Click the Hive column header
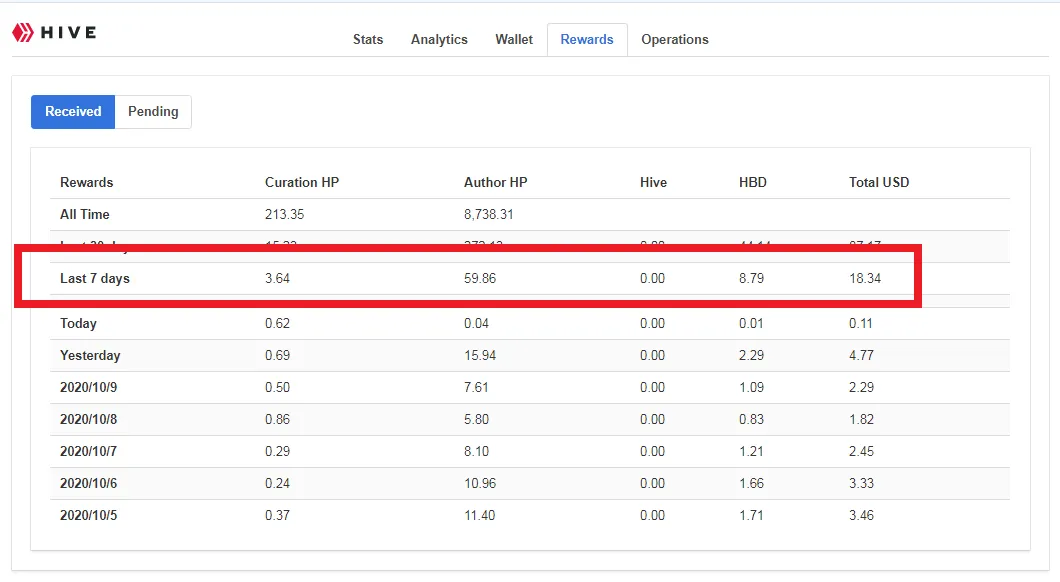Viewport: 1060px width, 582px height. click(653, 183)
